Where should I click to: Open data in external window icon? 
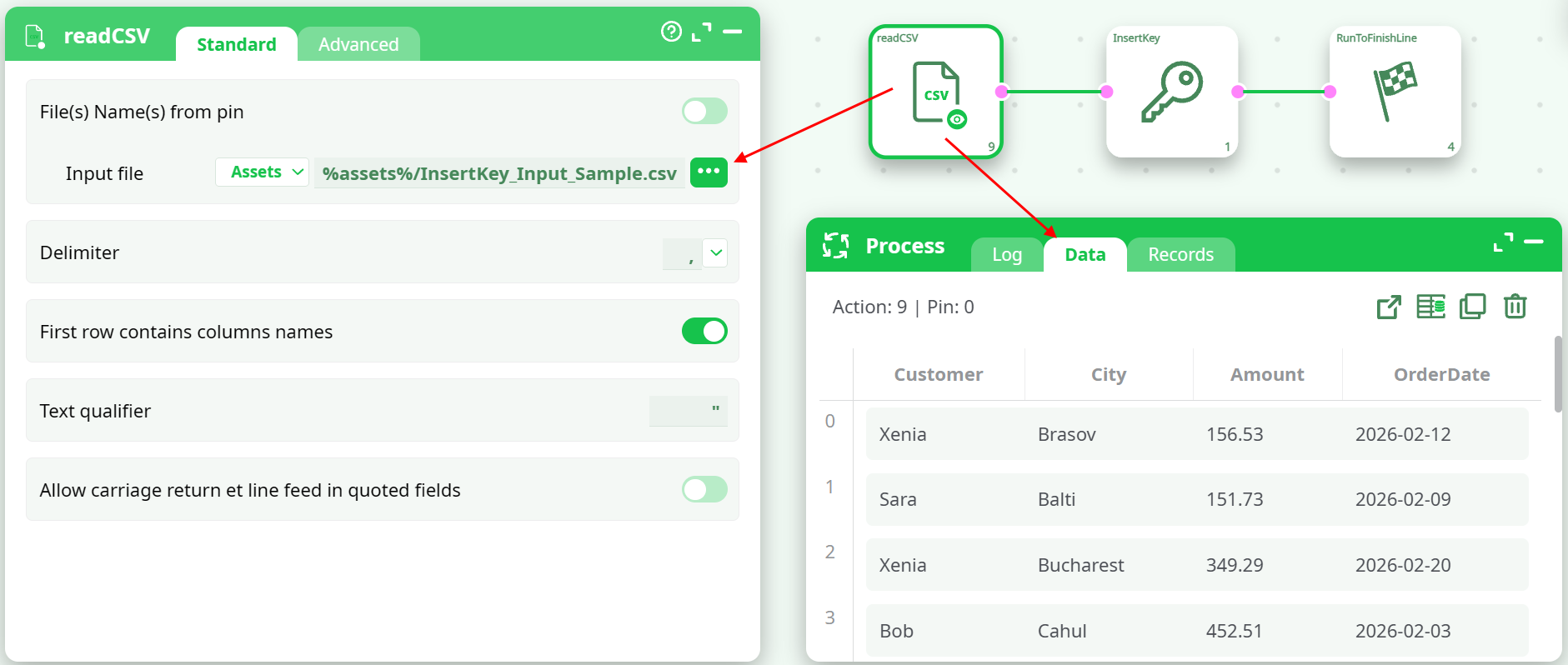pyautogui.click(x=1389, y=307)
